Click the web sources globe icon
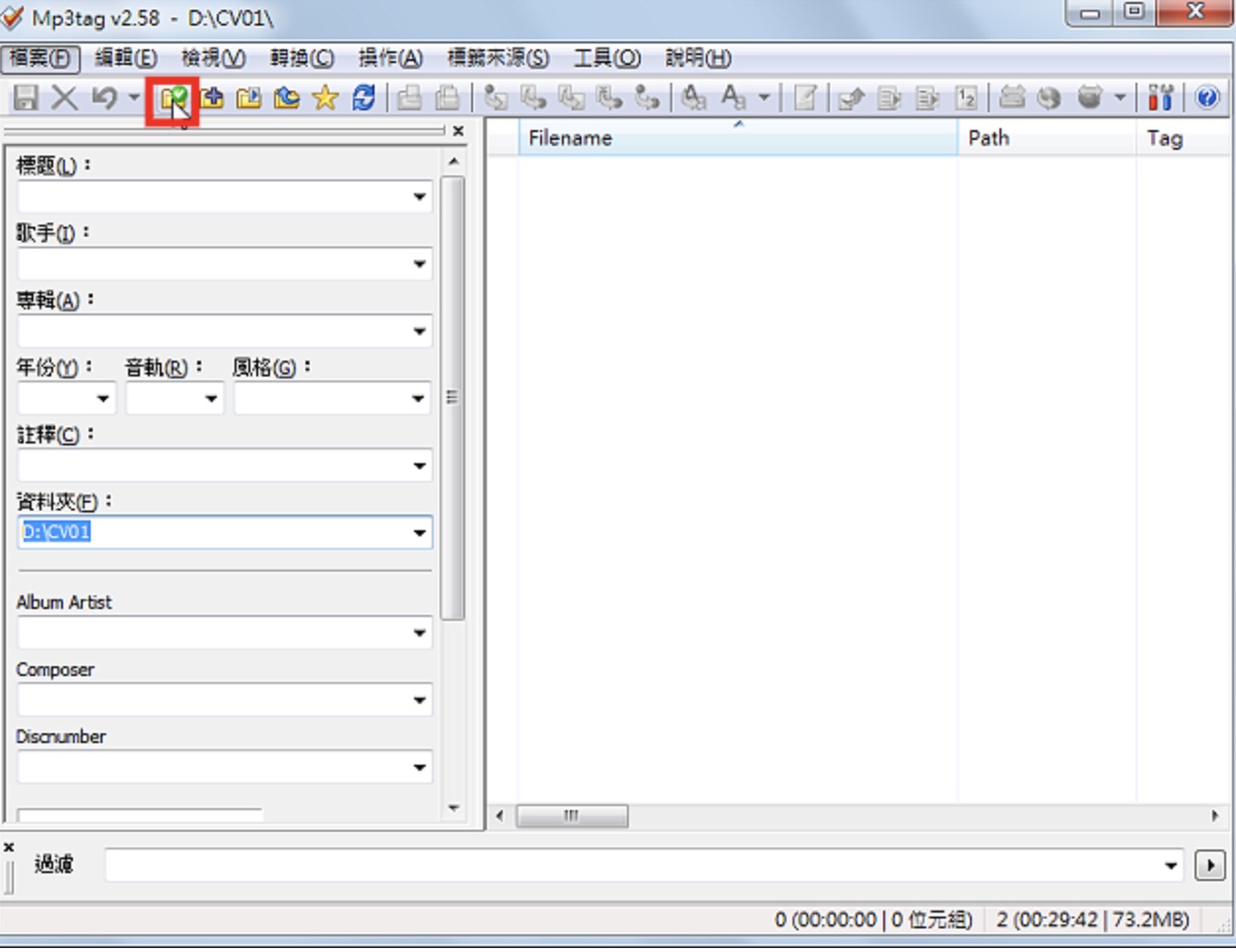 coord(1050,98)
